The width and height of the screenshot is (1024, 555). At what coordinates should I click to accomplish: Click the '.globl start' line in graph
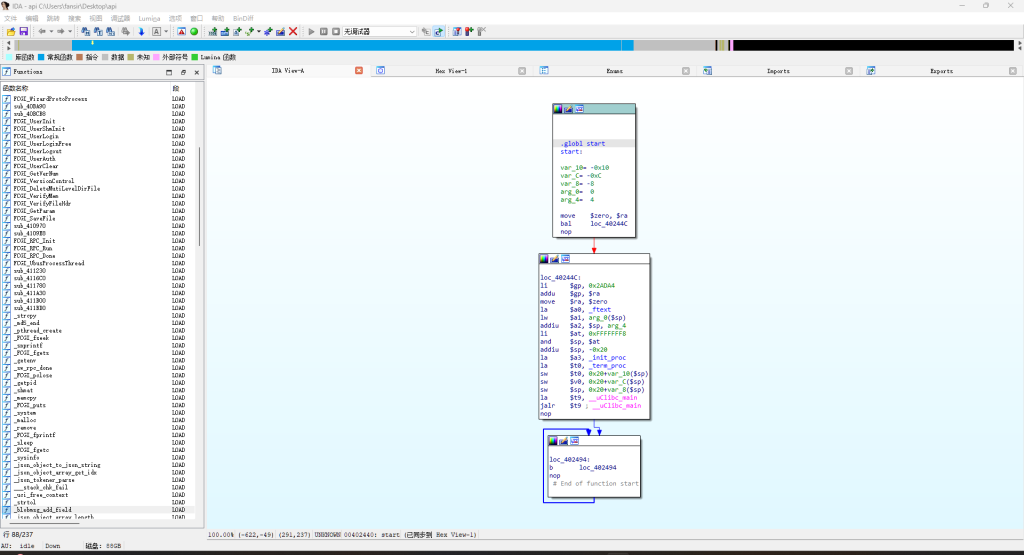[583, 144]
